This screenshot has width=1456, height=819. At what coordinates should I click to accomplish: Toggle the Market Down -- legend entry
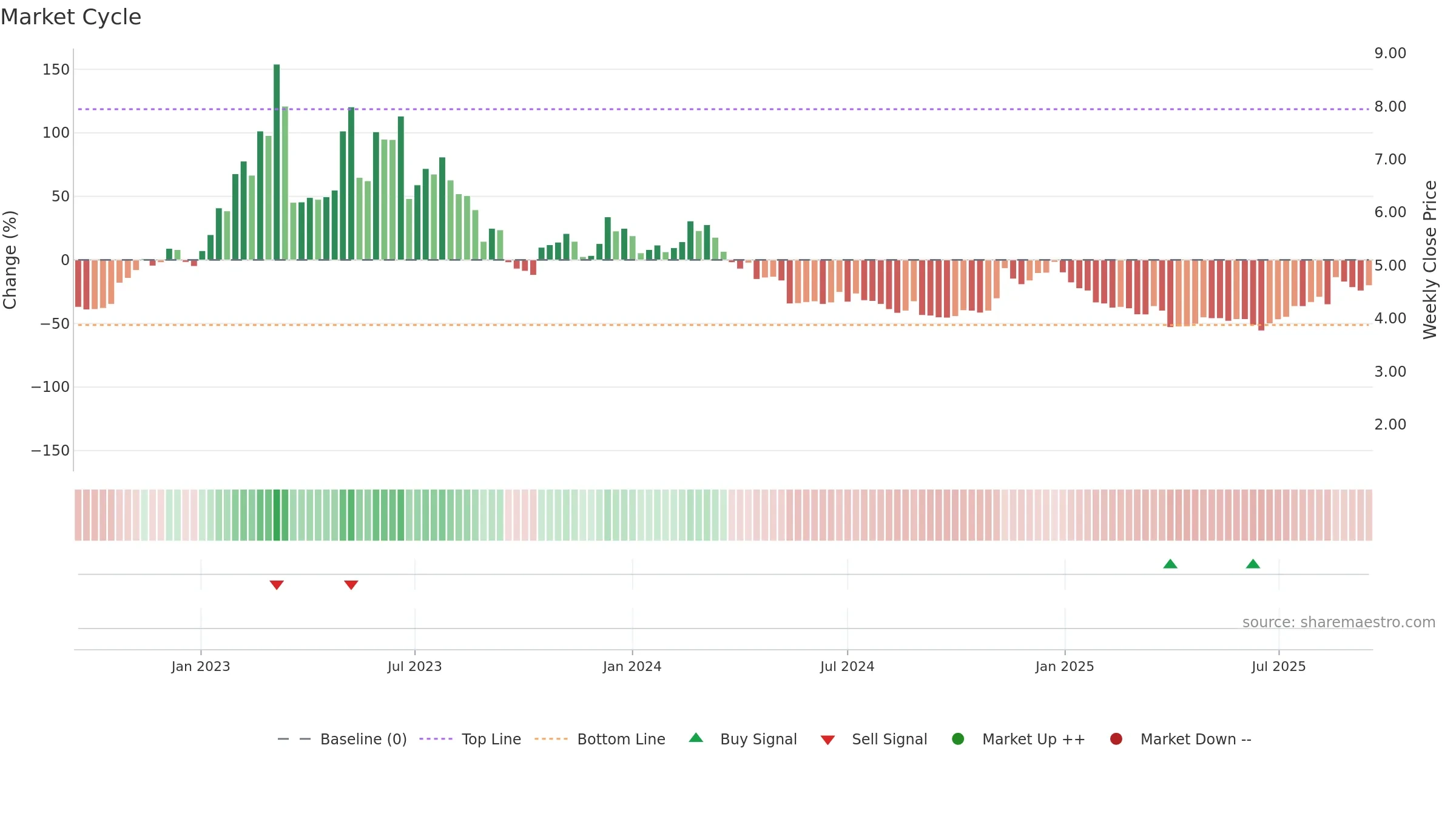pyautogui.click(x=1180, y=739)
